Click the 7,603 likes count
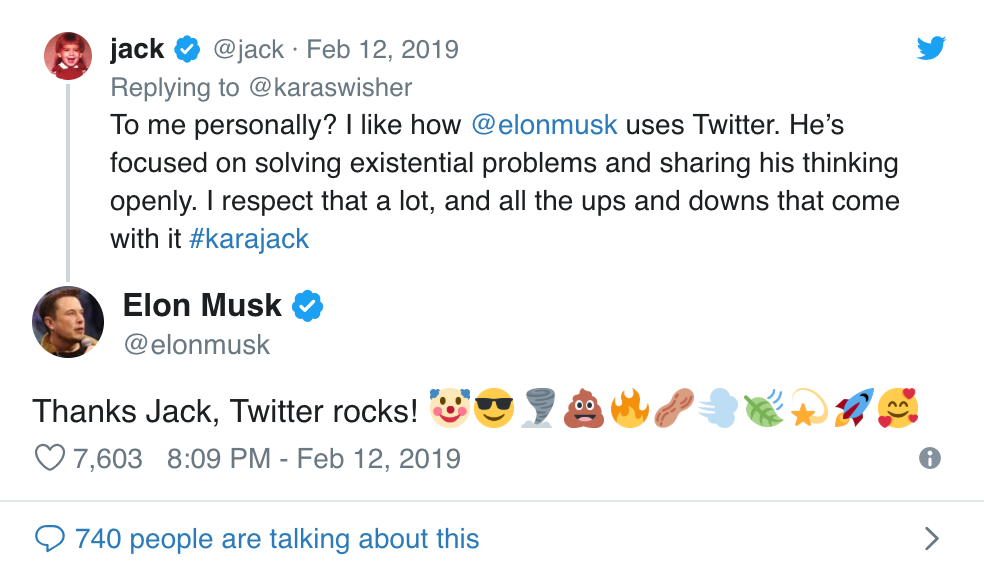 tap(108, 458)
